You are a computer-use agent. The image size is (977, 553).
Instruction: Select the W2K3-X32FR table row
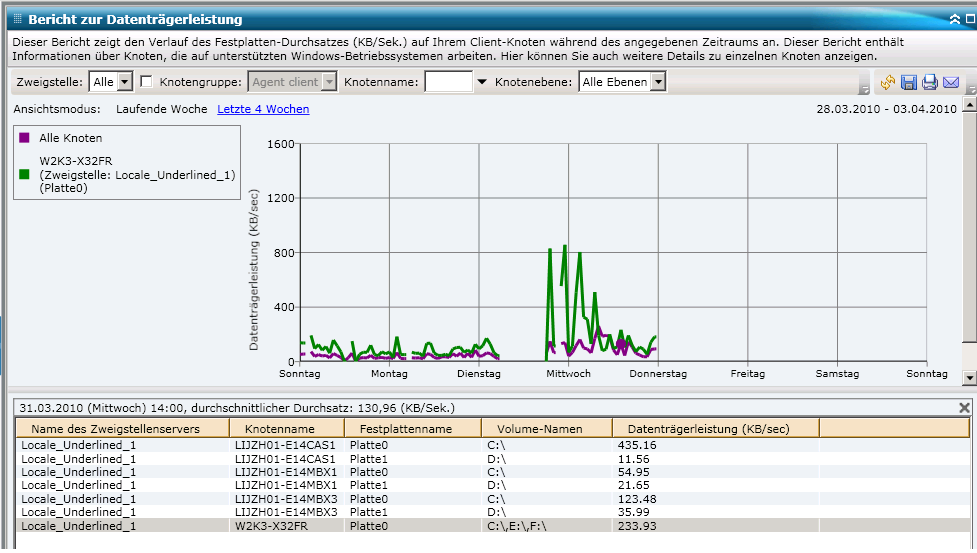(400, 525)
